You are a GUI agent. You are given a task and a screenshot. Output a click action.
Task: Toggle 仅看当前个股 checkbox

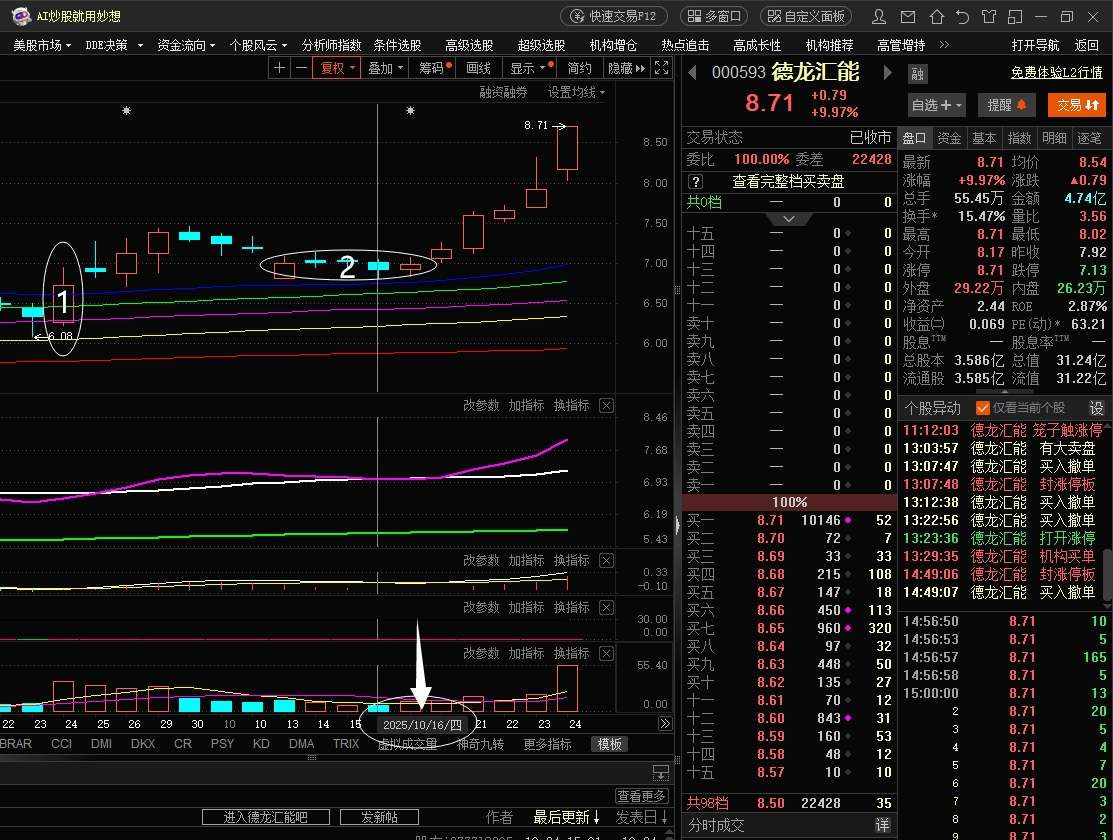(983, 408)
